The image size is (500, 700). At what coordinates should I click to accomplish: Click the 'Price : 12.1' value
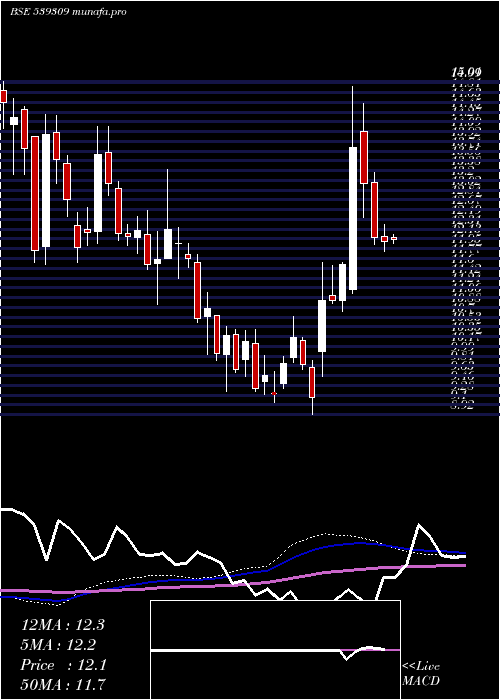[63, 665]
